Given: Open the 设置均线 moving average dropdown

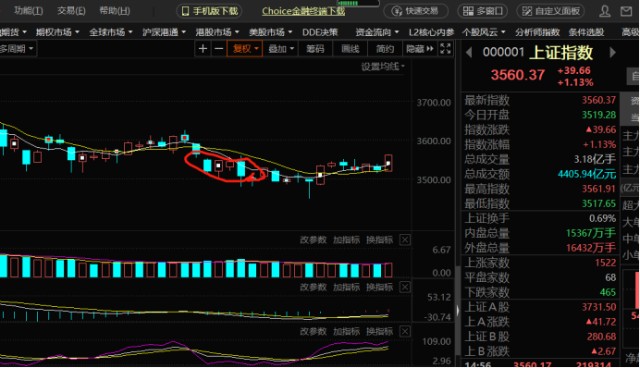Looking at the screenshot, I should (x=383, y=67).
